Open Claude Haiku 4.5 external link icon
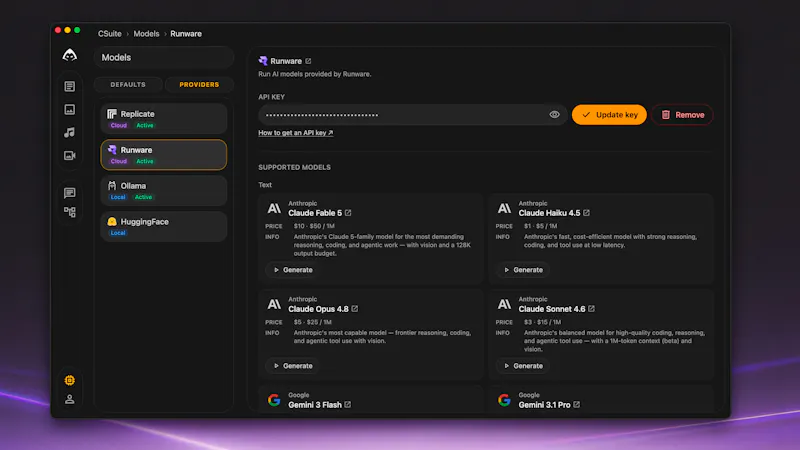 point(586,213)
